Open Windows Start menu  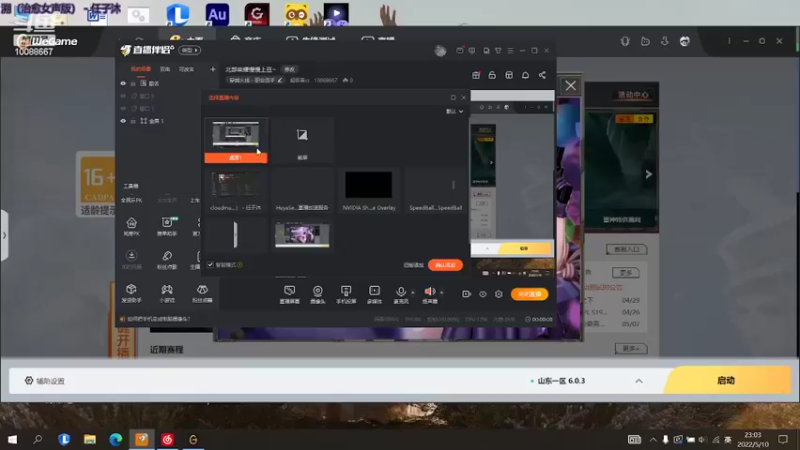coord(12,439)
